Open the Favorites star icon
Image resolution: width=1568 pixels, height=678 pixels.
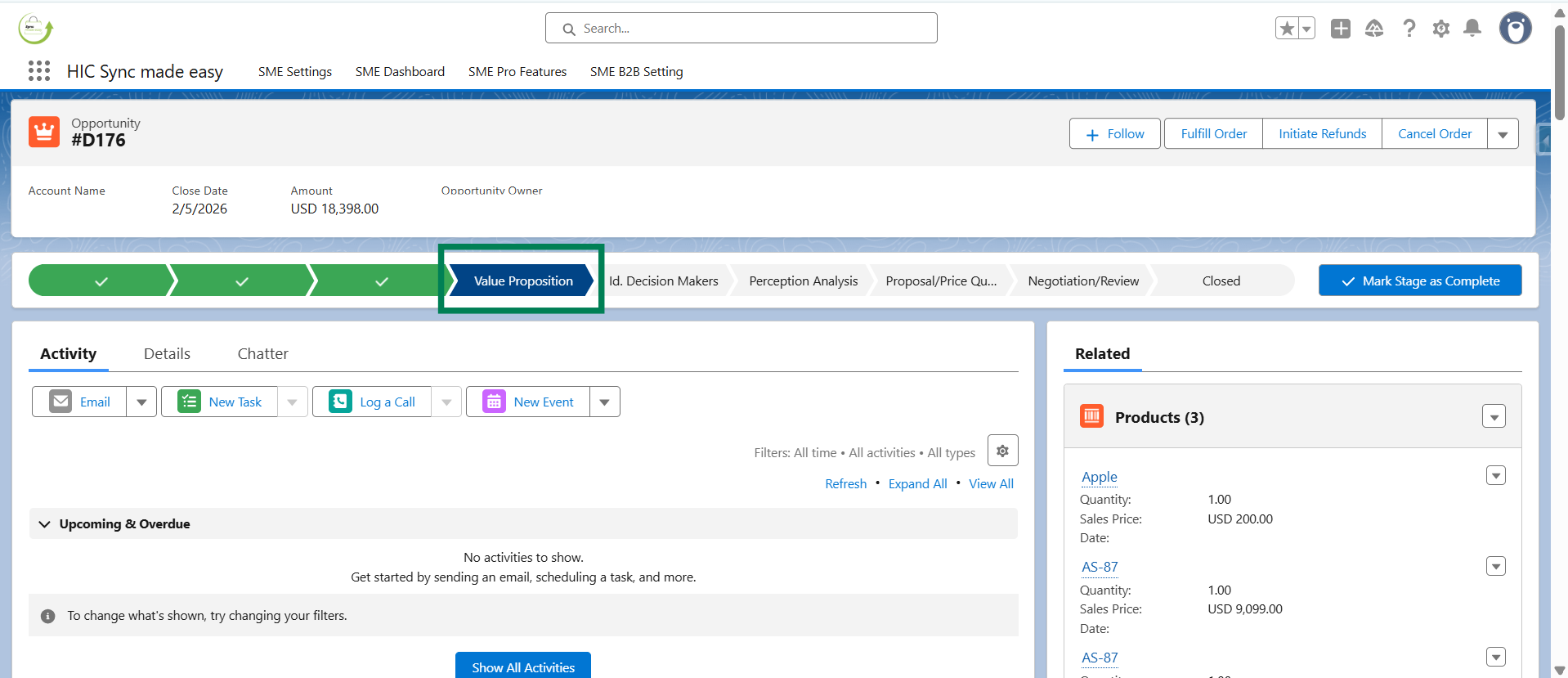click(1287, 29)
